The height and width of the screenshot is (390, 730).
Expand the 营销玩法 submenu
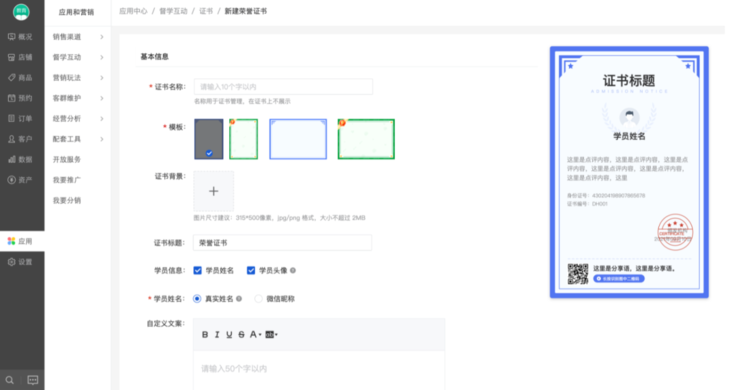(x=78, y=78)
